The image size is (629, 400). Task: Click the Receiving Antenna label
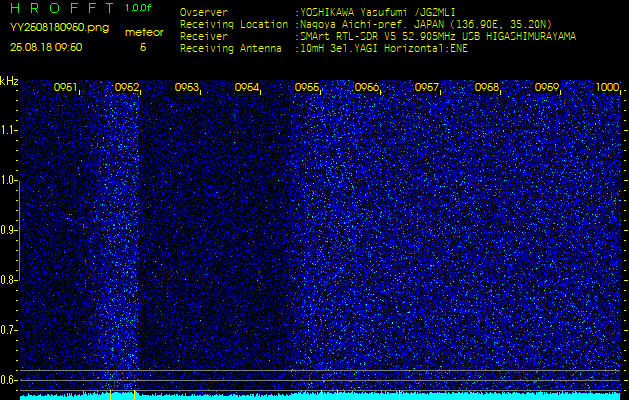231,49
